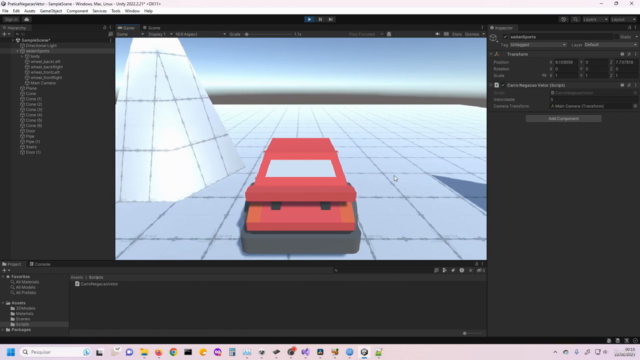Select Directional Light in Hierarchy

(41, 46)
